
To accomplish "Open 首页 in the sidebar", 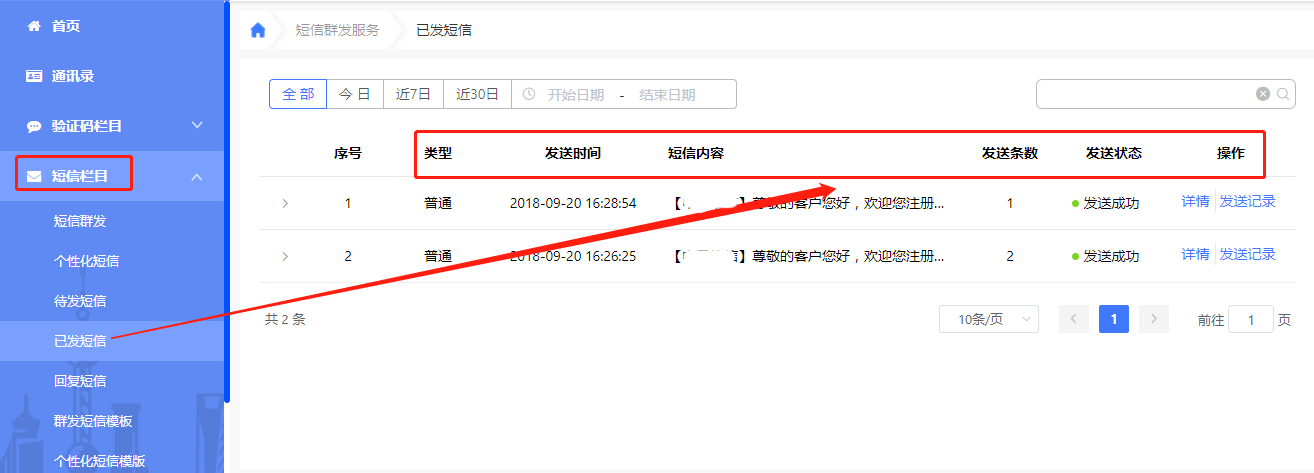I will coord(65,26).
